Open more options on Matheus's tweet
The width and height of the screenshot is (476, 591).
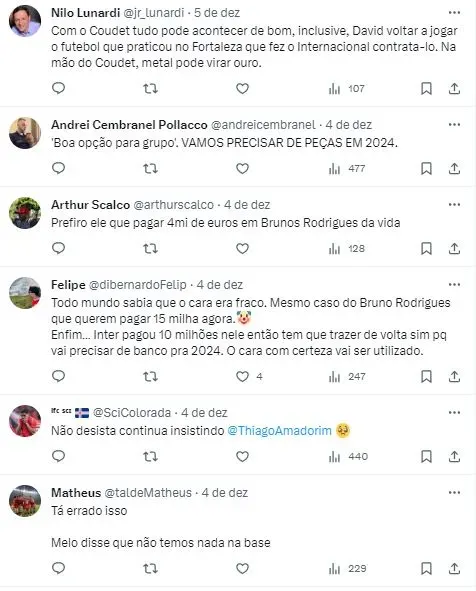pyautogui.click(x=455, y=493)
